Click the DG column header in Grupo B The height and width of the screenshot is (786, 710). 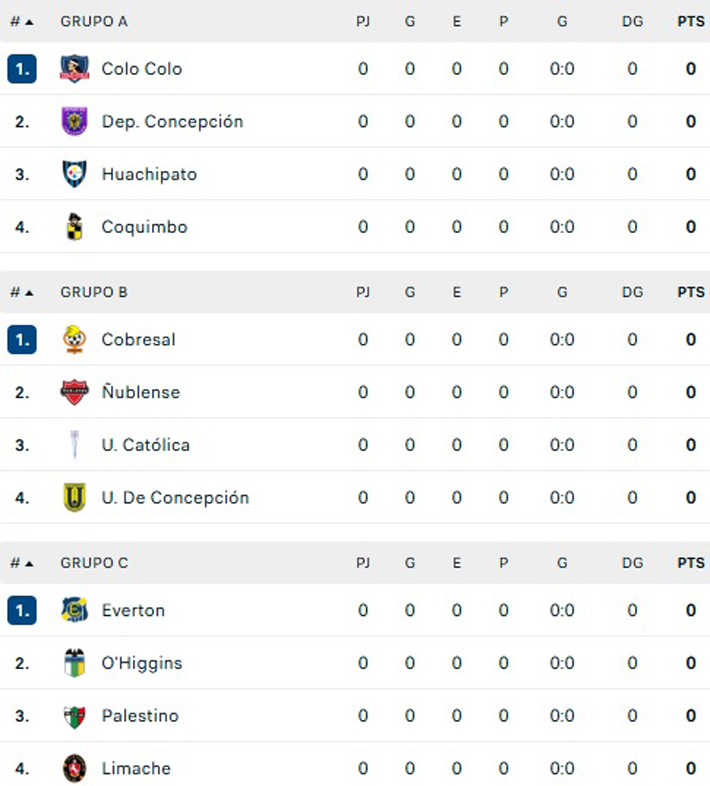(632, 292)
